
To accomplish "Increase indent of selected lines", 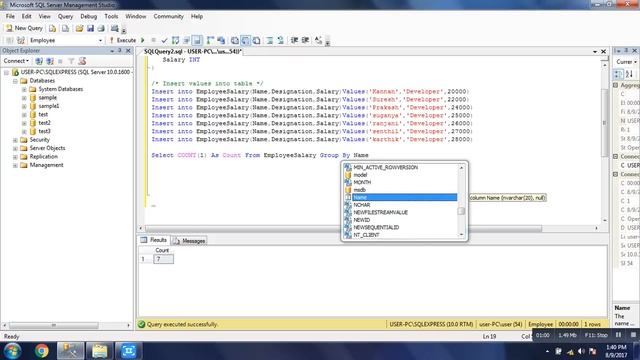I will (x=305, y=40).
